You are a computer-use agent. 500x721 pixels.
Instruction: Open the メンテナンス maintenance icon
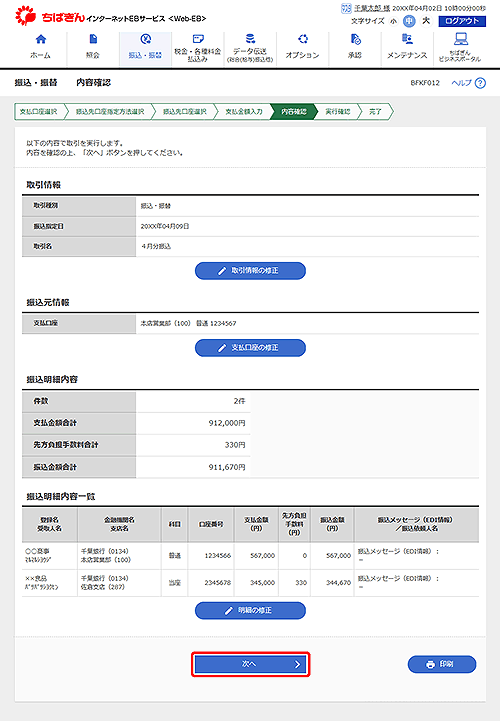[407, 39]
